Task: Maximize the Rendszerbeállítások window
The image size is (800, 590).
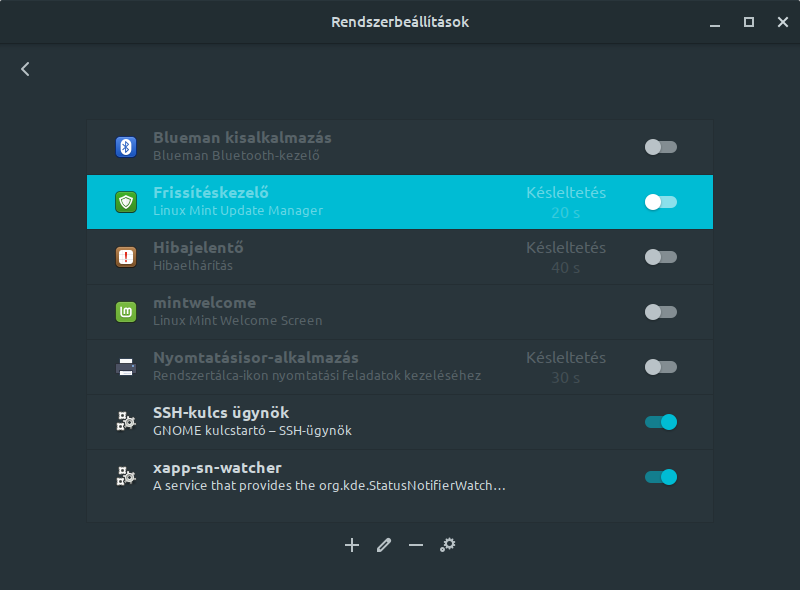Action: point(748,22)
